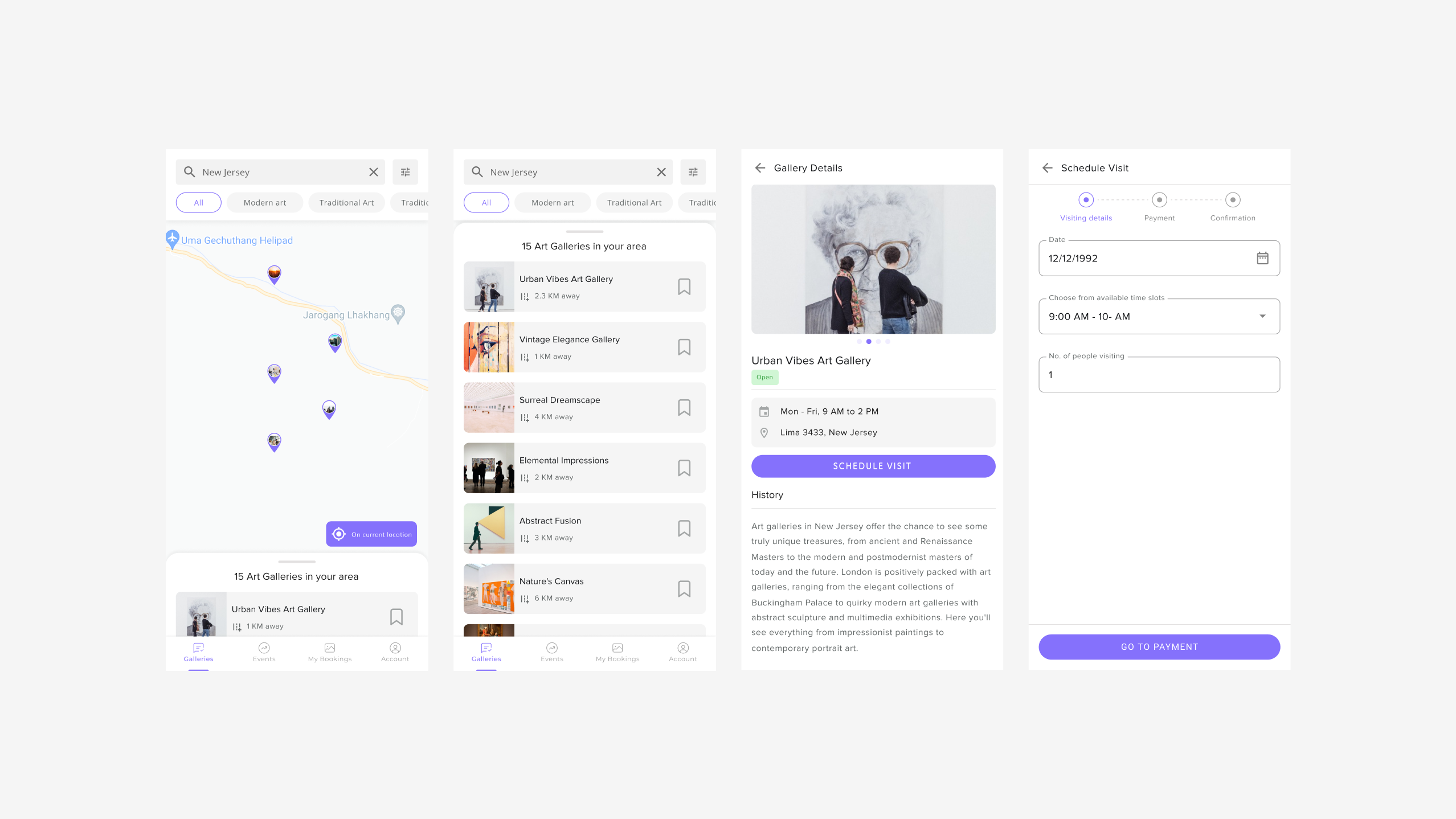The image size is (1456, 819).
Task: Bookmark the Urban Vibes Art Gallery
Action: pyautogui.click(x=684, y=286)
